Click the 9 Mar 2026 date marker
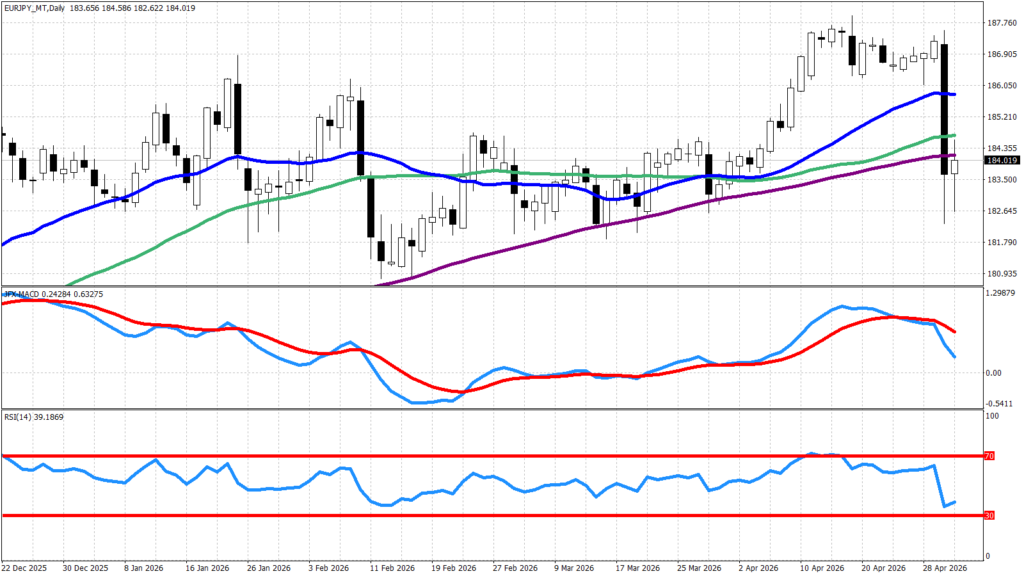 tap(574, 568)
